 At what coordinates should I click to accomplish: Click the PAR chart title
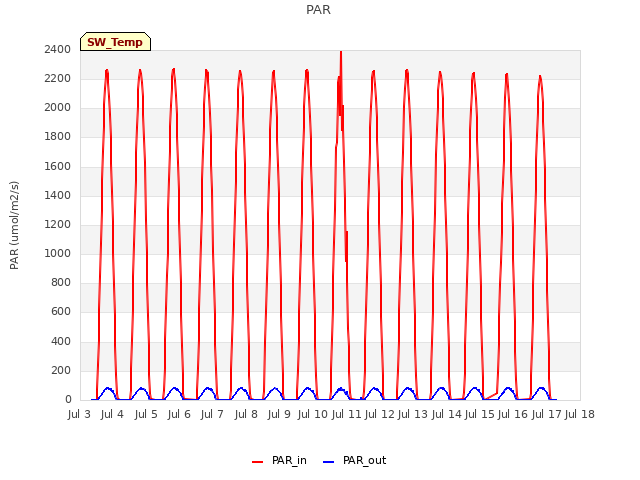coord(318,10)
